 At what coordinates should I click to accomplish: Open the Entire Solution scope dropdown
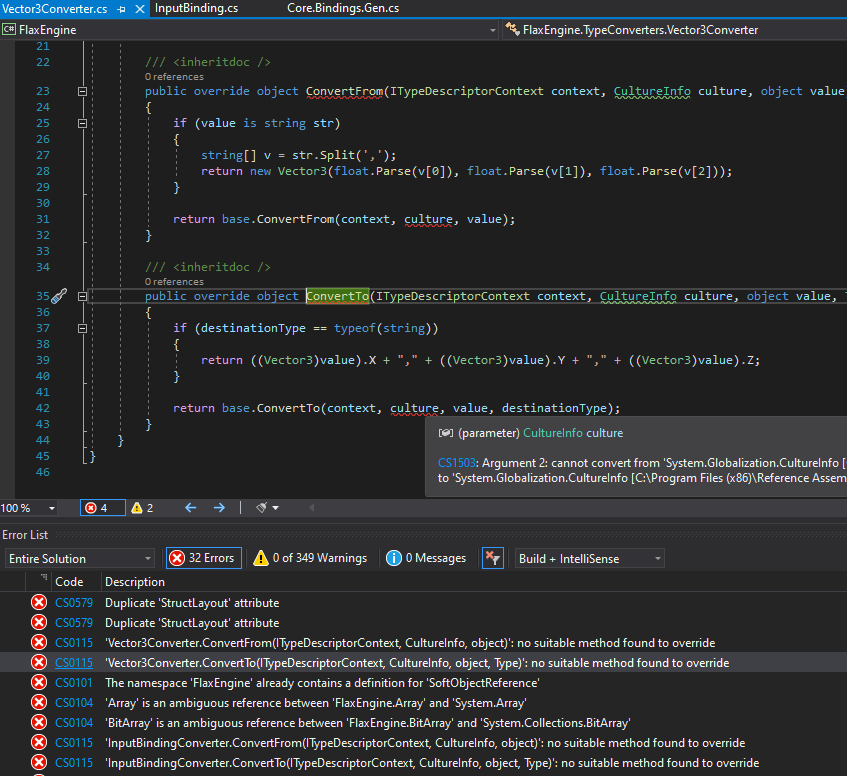click(78, 558)
